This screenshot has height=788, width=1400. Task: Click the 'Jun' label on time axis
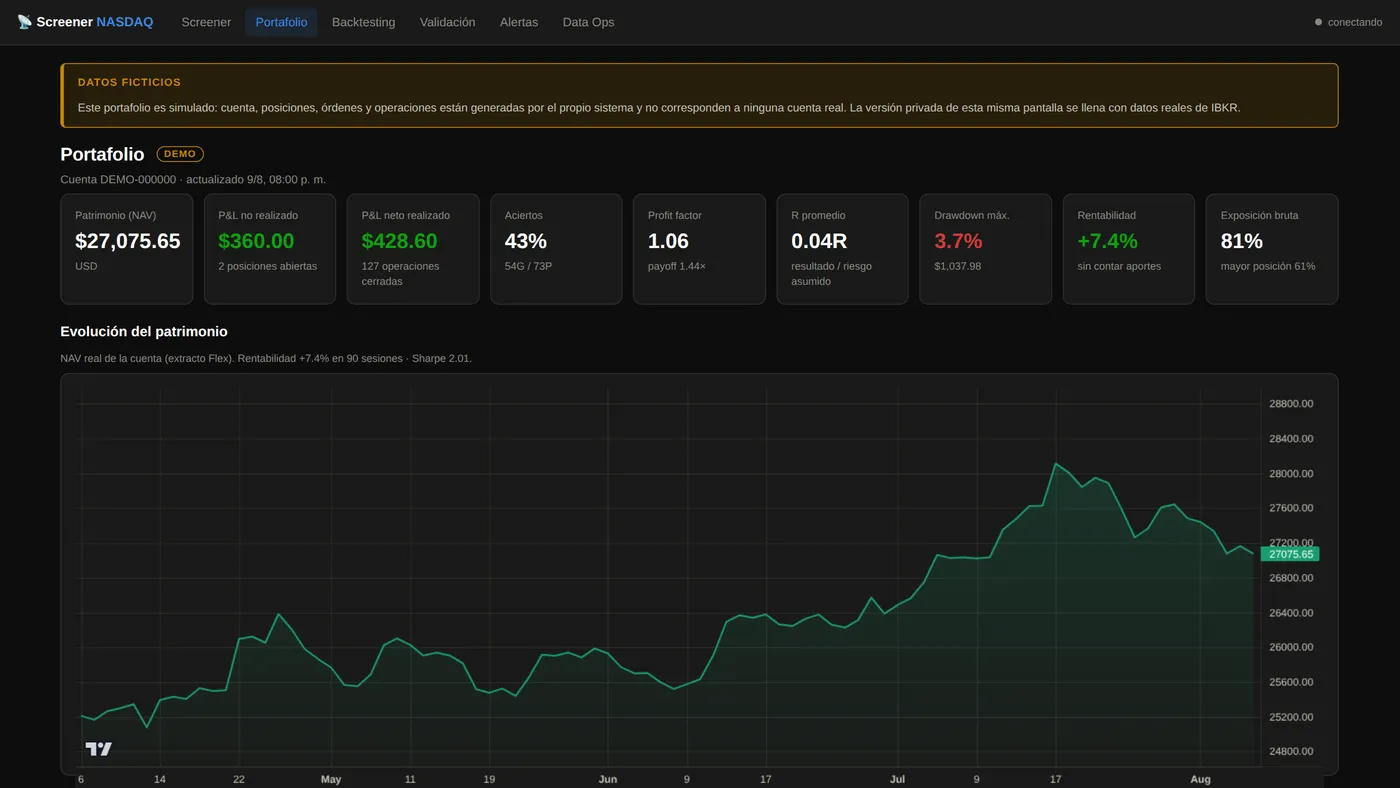point(608,779)
